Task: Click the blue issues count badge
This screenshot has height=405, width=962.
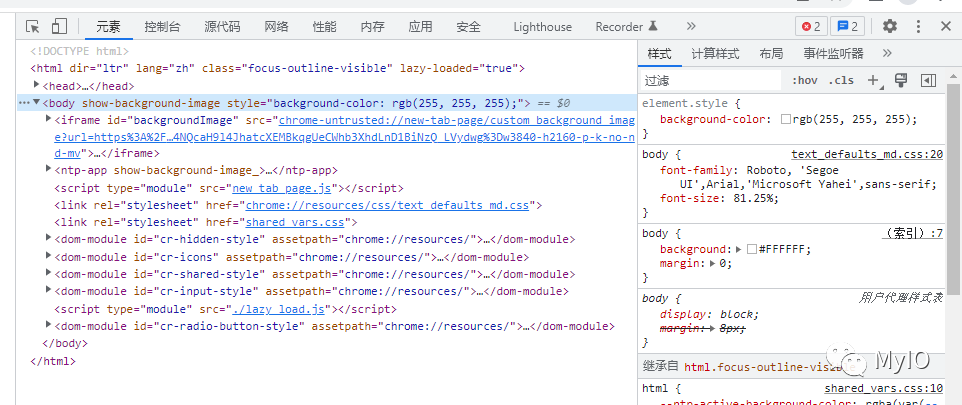Action: click(848, 26)
